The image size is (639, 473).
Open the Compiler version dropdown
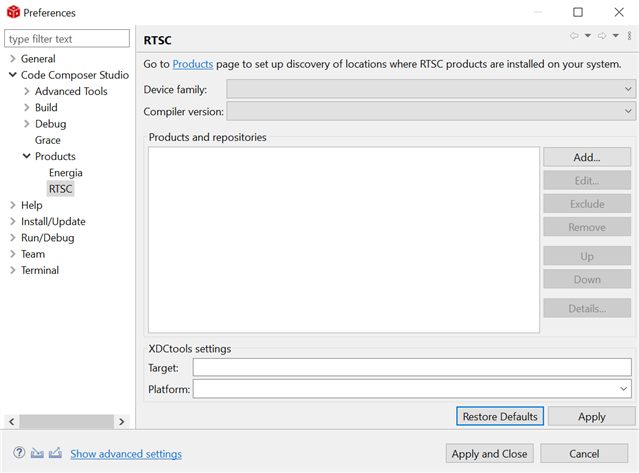(431, 111)
